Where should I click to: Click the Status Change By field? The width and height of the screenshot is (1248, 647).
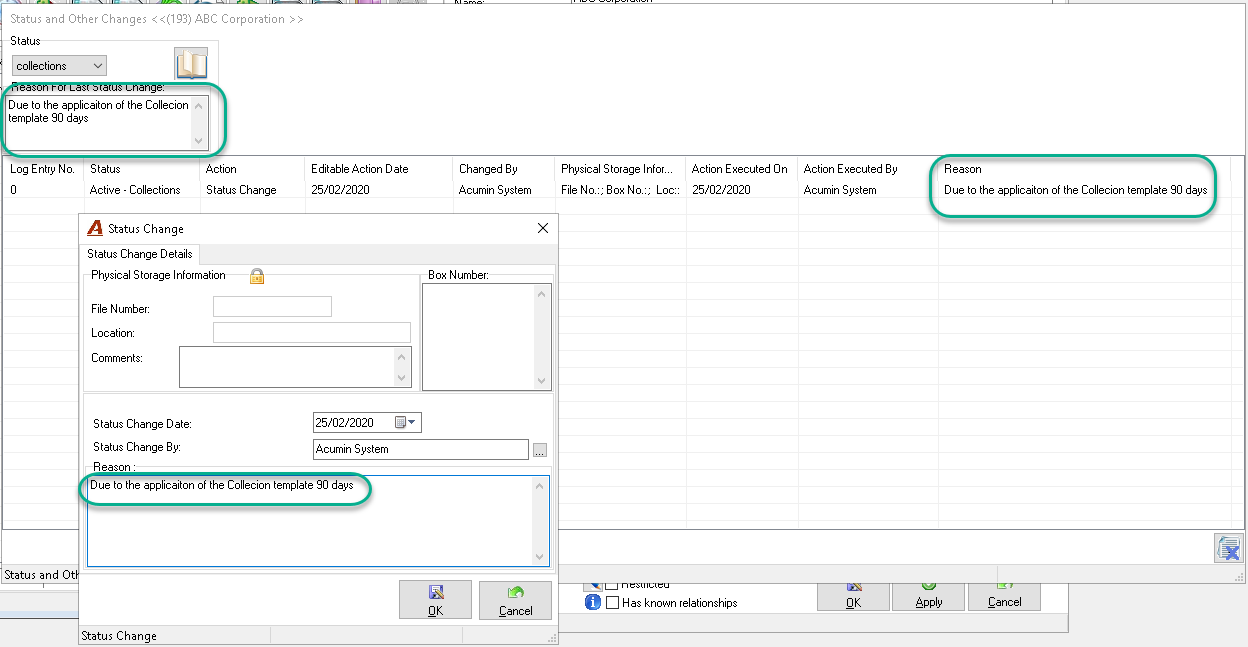[421, 449]
